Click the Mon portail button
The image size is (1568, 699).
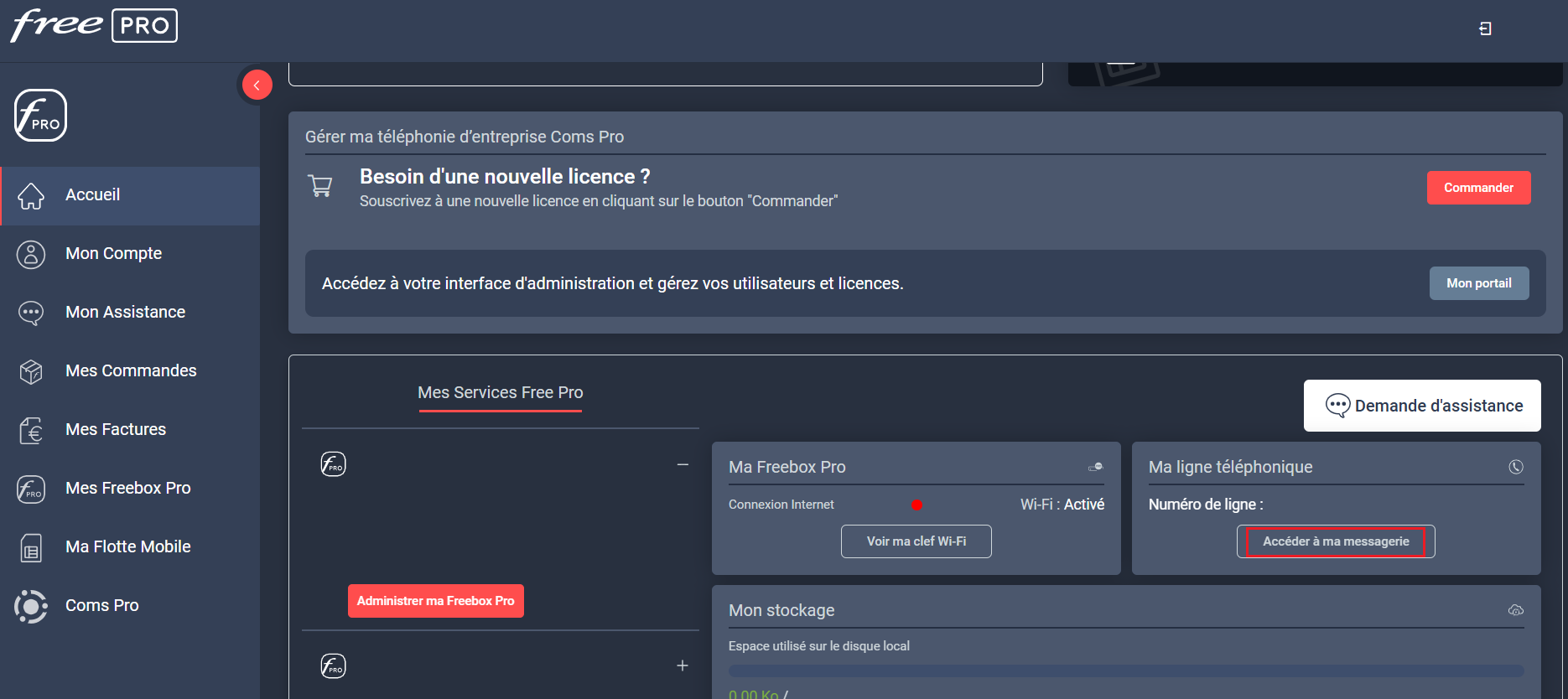[x=1479, y=283]
